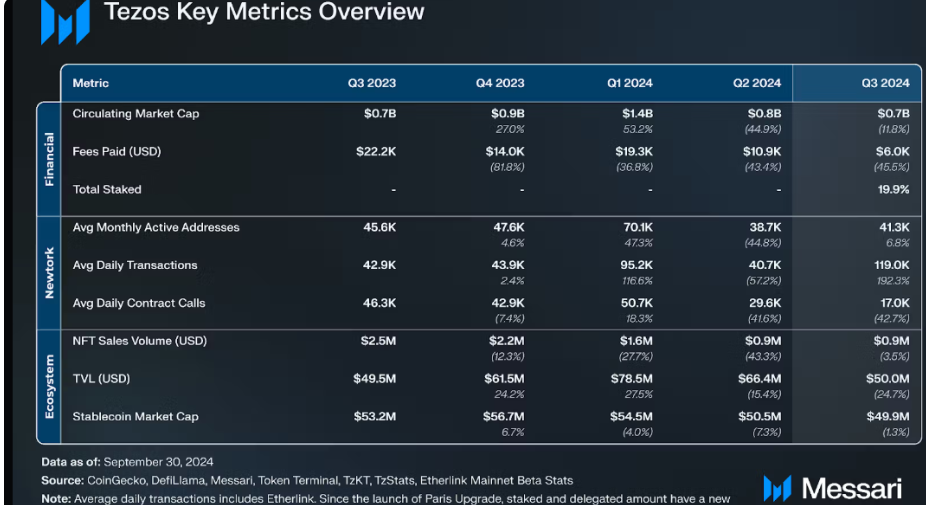The height and width of the screenshot is (505, 926).
Task: Click the '70.1K' active addresses value
Action: click(638, 227)
